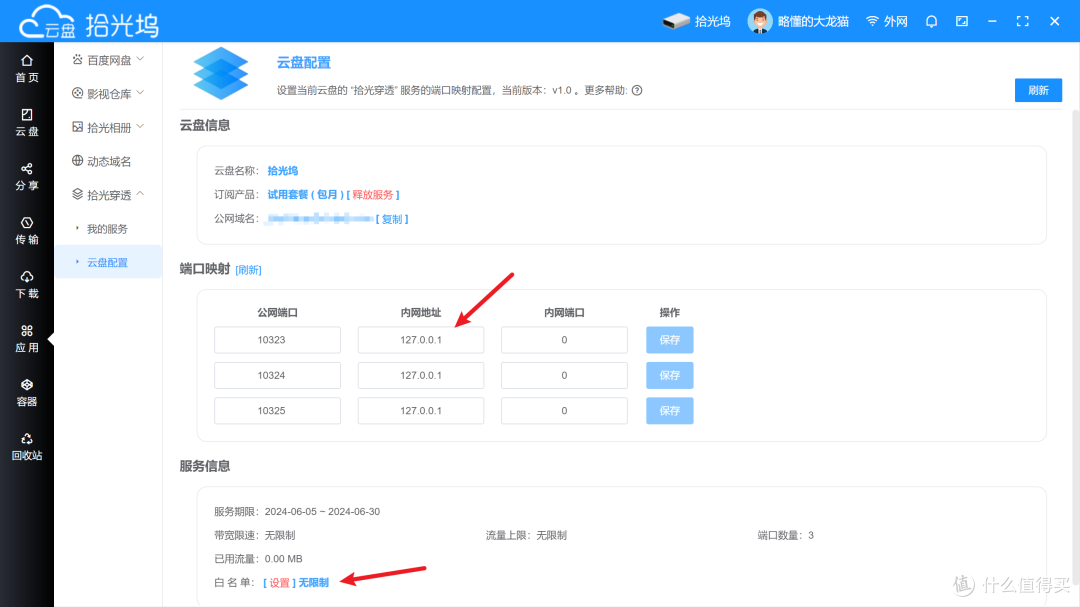Click 内网地址 field in the 10325 row
This screenshot has height=607, width=1080.
(x=421, y=411)
